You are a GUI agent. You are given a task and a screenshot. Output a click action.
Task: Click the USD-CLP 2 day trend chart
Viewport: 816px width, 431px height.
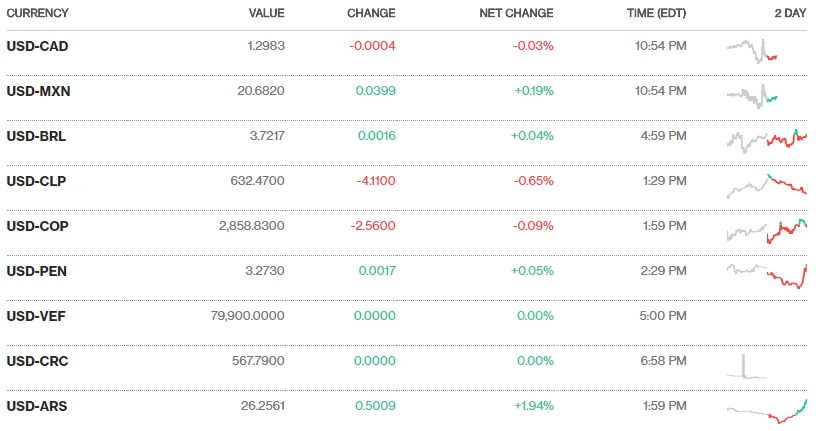(766, 184)
